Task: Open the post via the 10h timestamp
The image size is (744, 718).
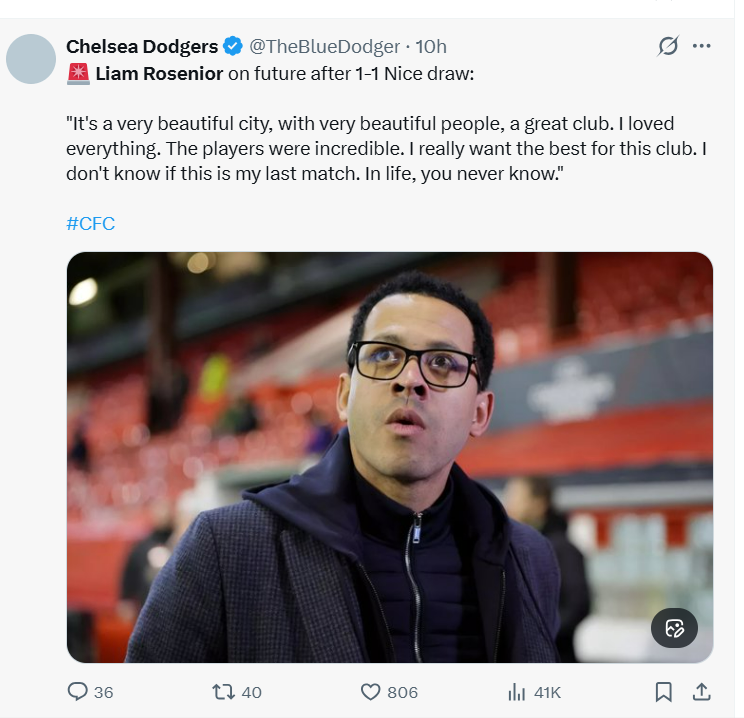Action: point(432,46)
